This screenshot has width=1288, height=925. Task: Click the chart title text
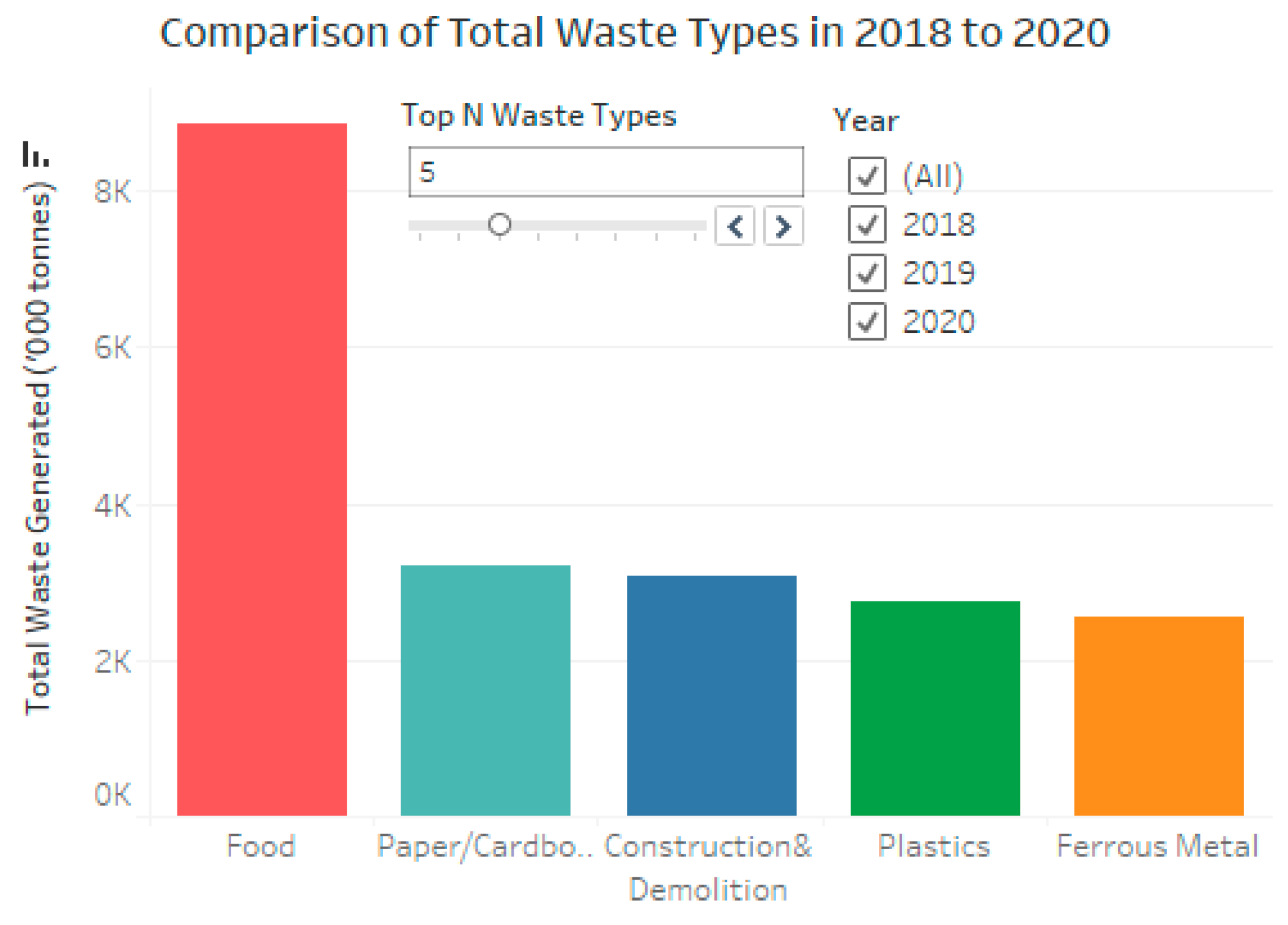(x=635, y=32)
